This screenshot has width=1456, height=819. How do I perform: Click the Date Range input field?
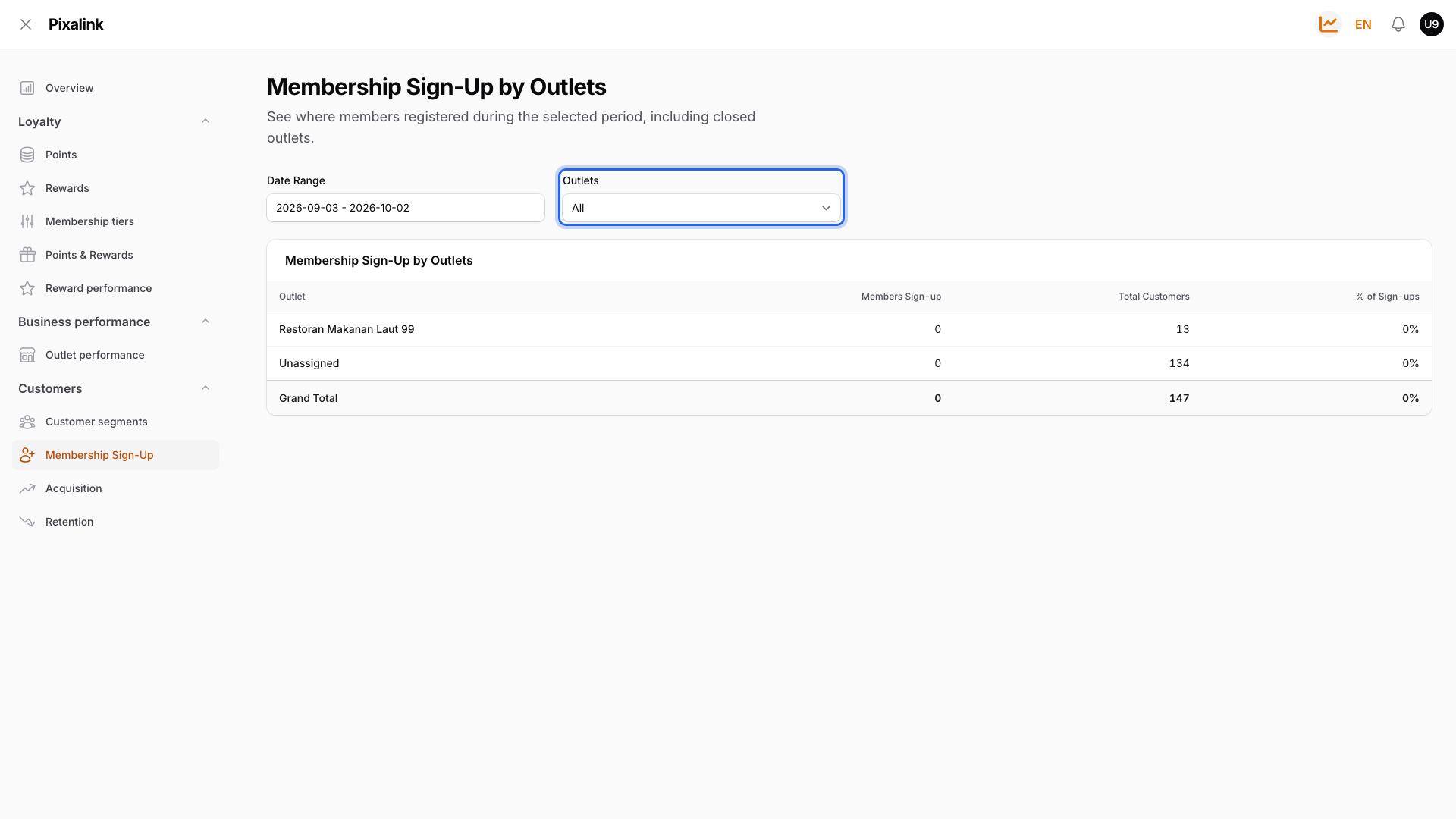(406, 208)
